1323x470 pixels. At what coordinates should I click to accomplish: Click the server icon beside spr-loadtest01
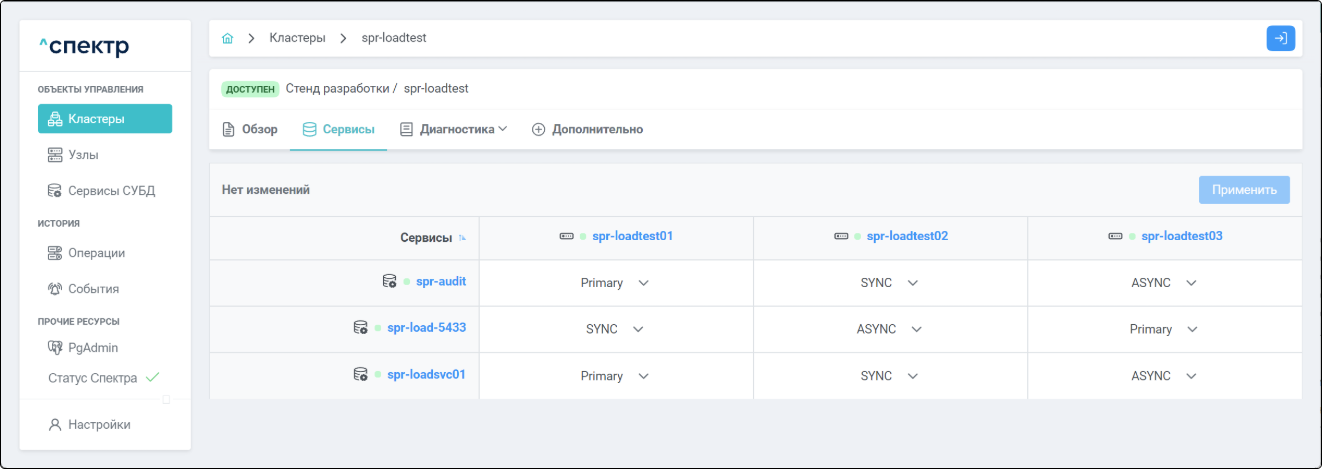click(566, 236)
